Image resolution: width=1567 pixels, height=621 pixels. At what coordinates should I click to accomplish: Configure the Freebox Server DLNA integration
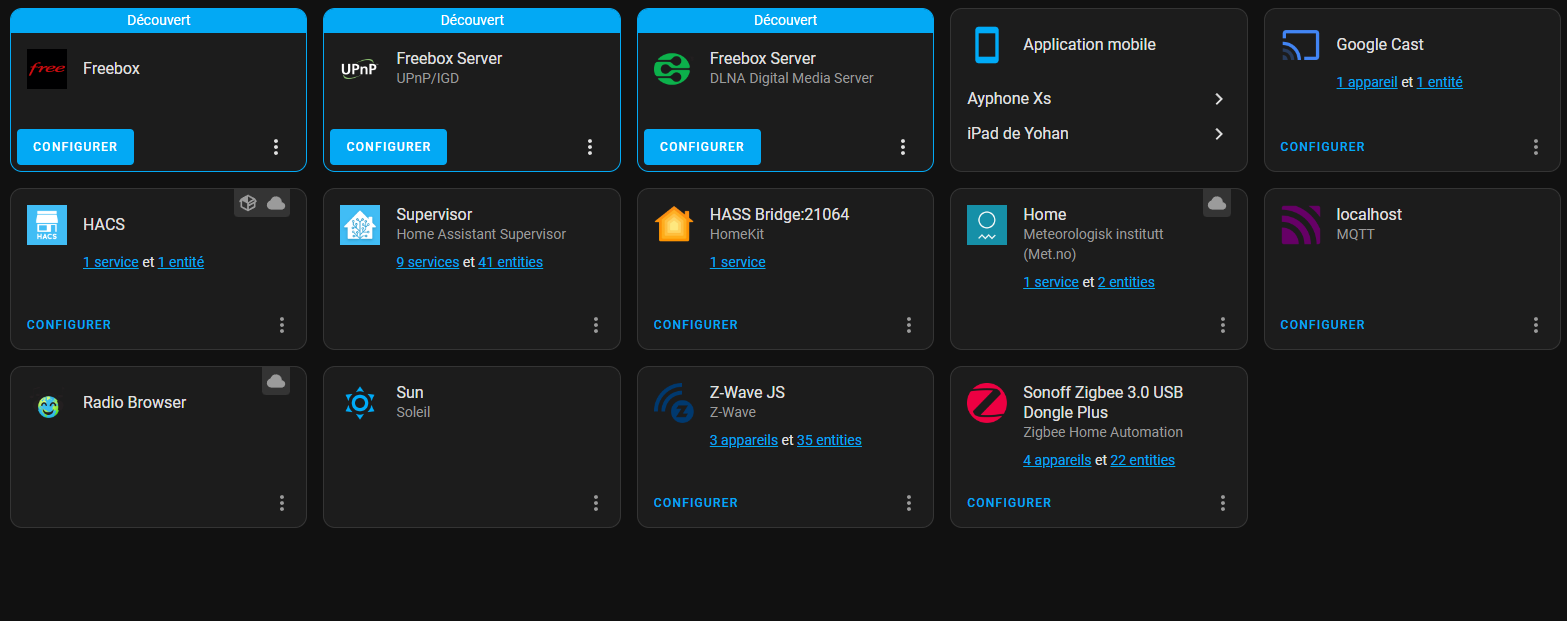pos(702,147)
